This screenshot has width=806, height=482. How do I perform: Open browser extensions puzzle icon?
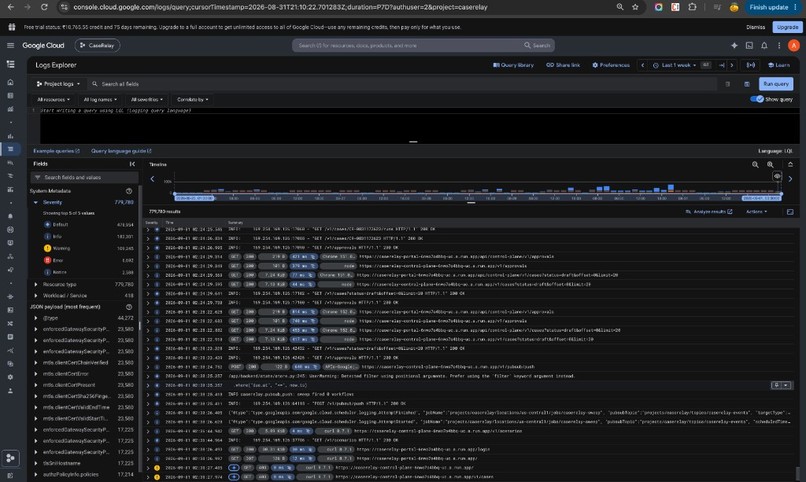tap(692, 7)
